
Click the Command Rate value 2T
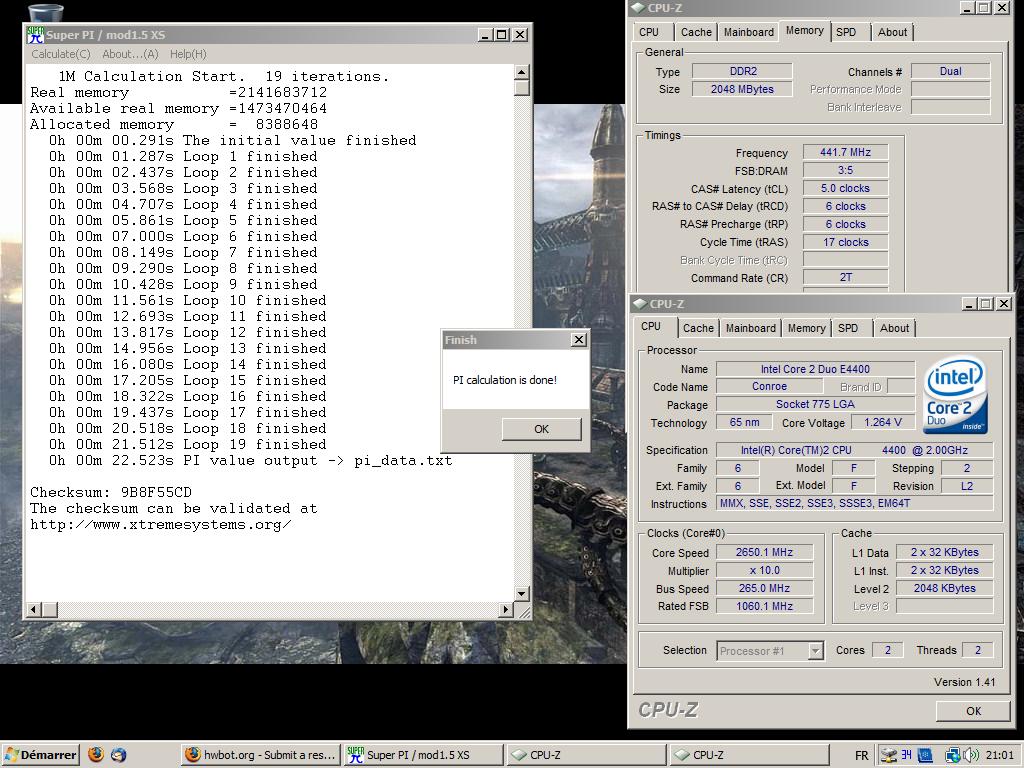click(845, 278)
